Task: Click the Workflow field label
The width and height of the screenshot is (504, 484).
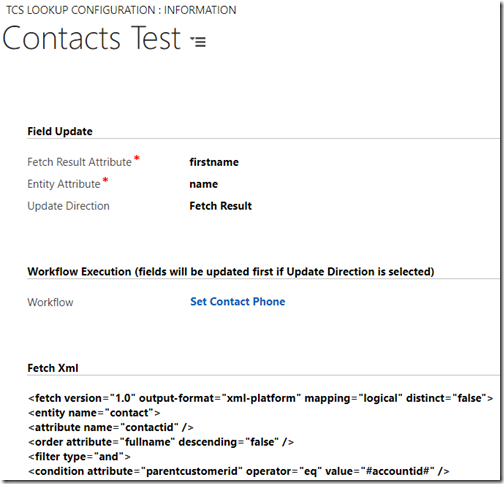Action: pyautogui.click(x=50, y=302)
